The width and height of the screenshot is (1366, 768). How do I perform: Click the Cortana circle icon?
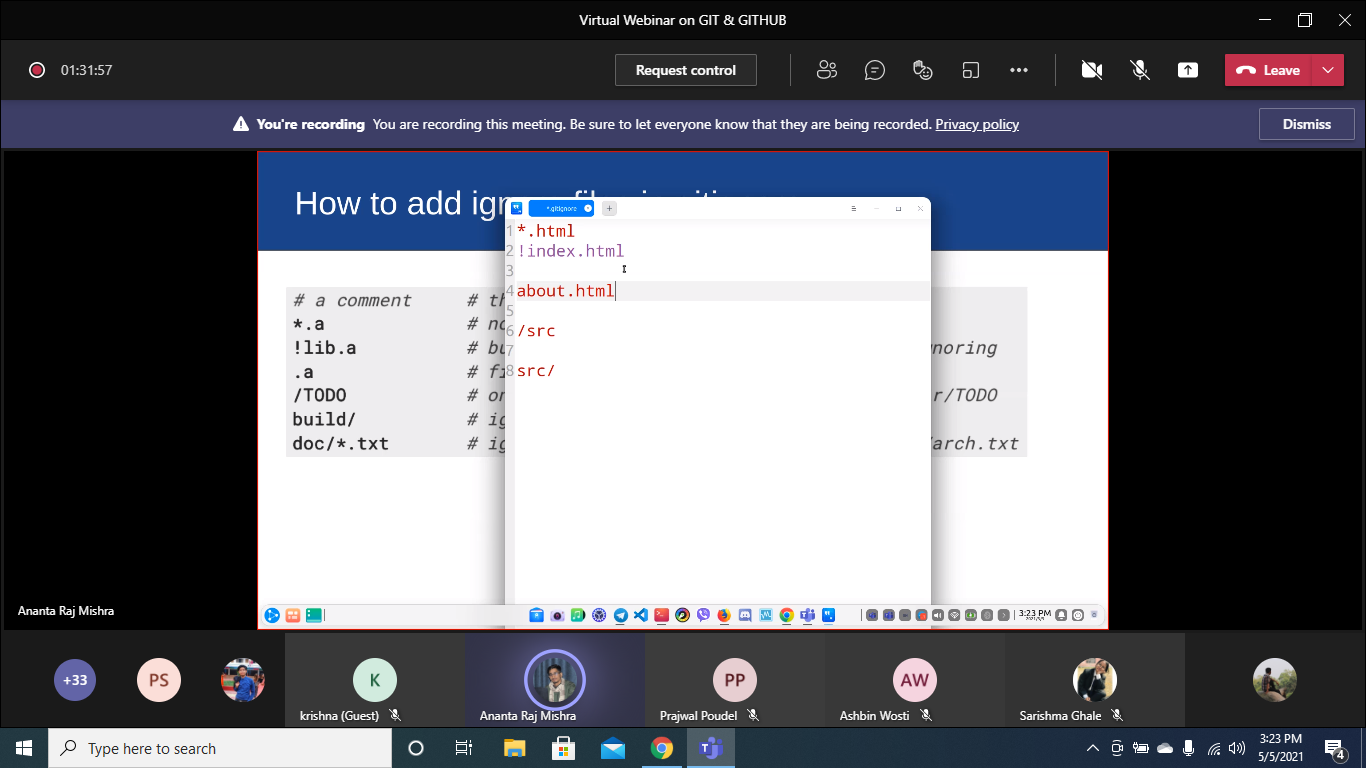416,748
